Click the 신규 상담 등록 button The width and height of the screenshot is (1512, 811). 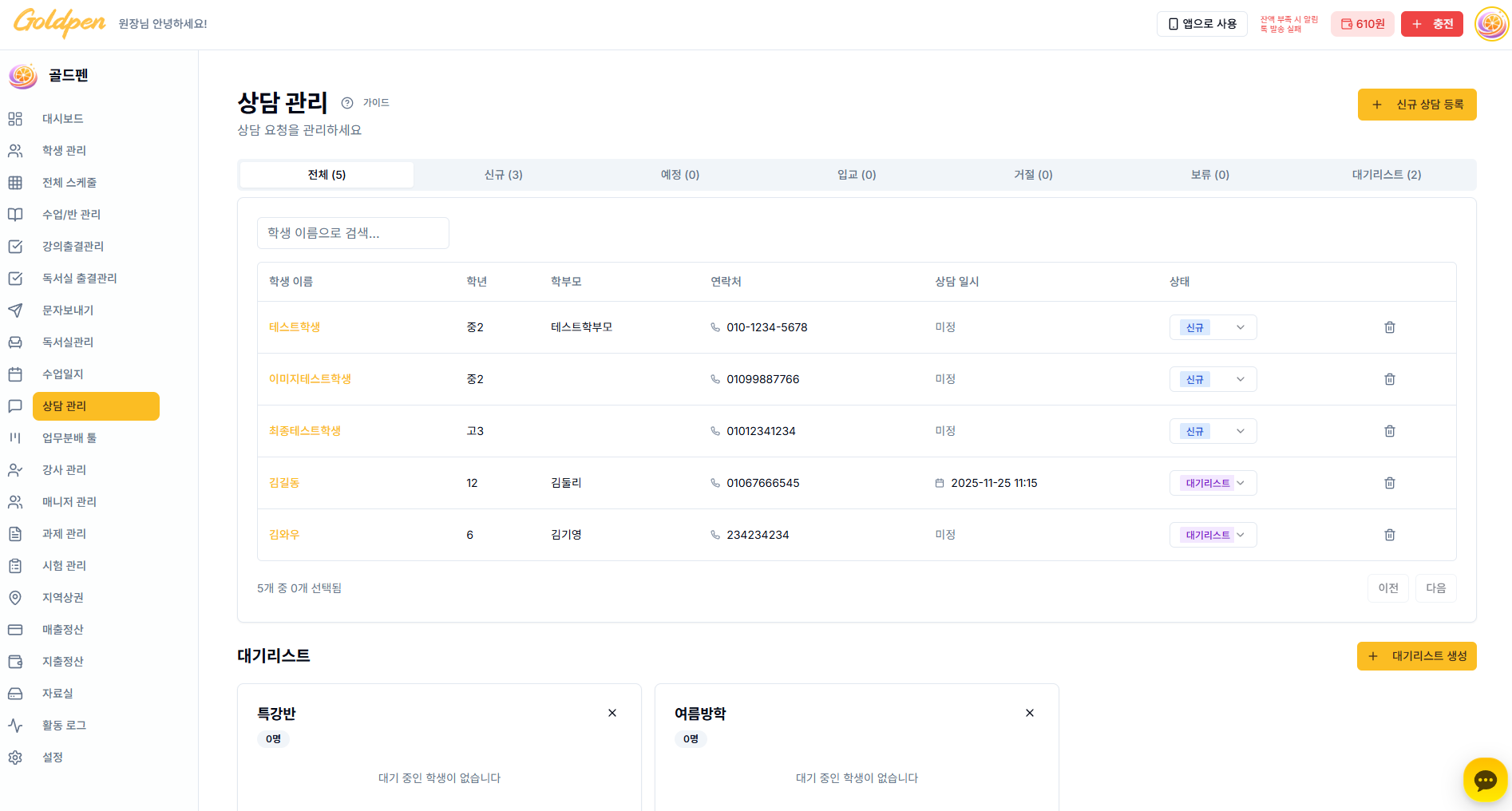click(1417, 105)
